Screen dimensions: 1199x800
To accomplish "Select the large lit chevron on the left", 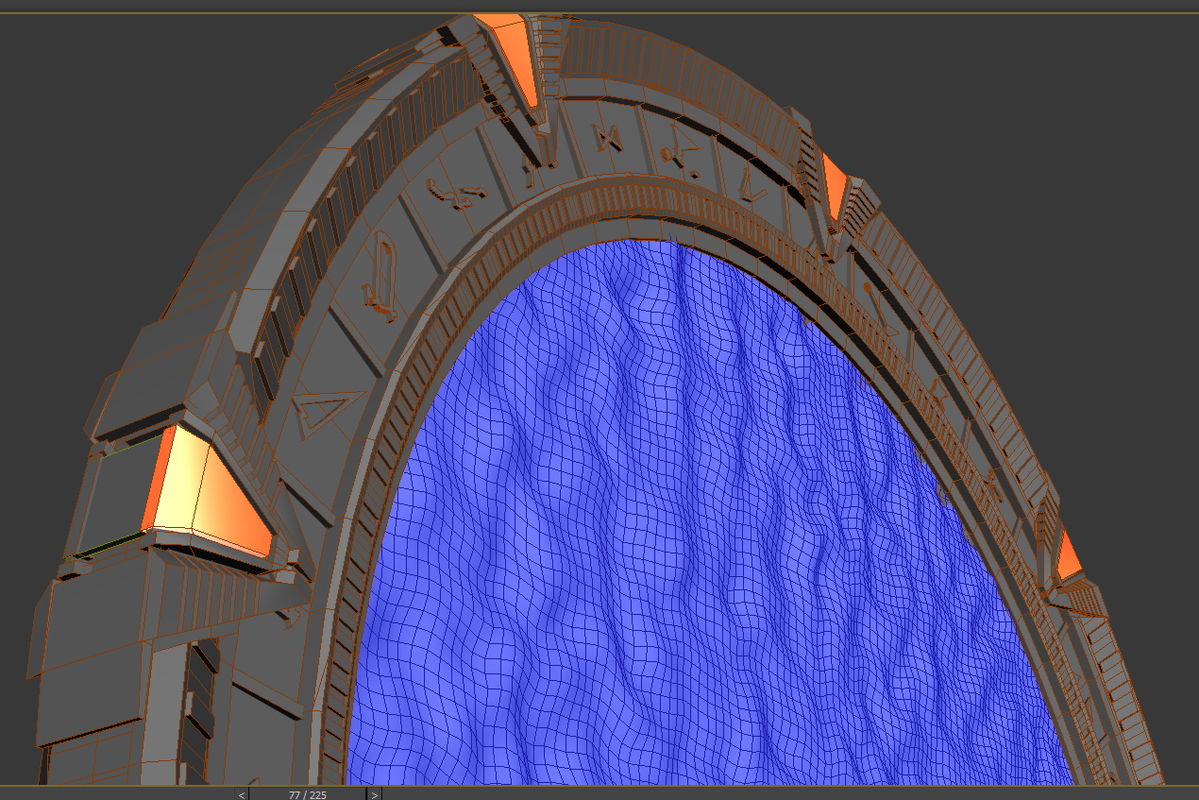I will tap(200, 480).
